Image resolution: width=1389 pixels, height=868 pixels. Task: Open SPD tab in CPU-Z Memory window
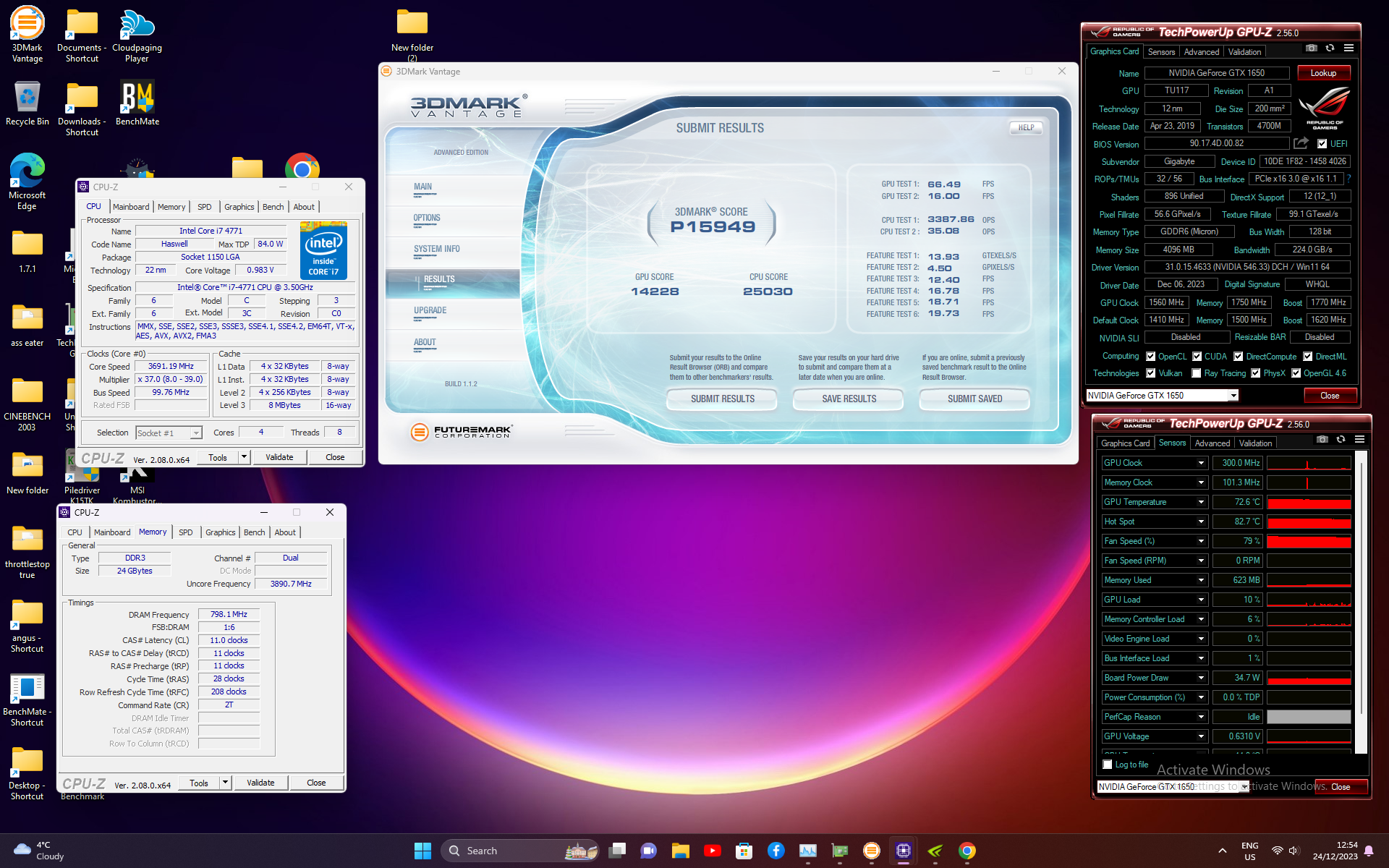pyautogui.click(x=186, y=532)
